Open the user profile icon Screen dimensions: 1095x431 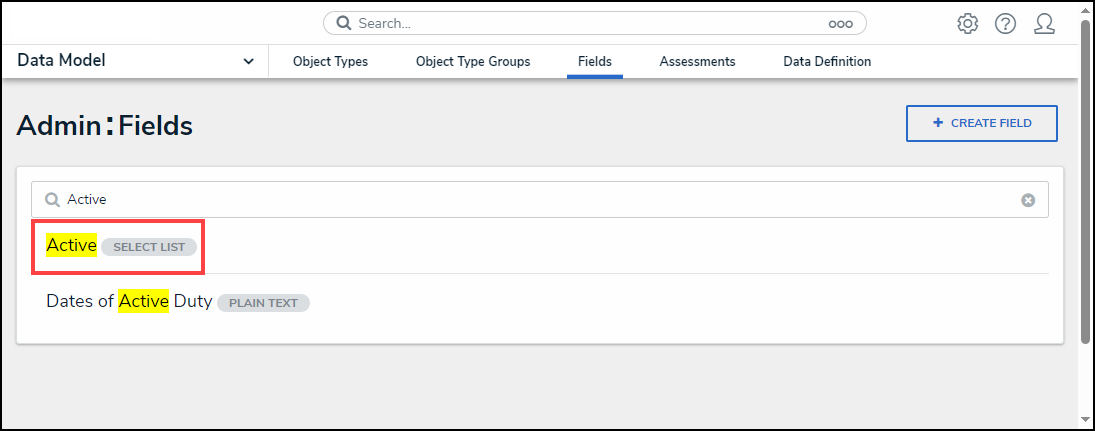tap(1044, 23)
